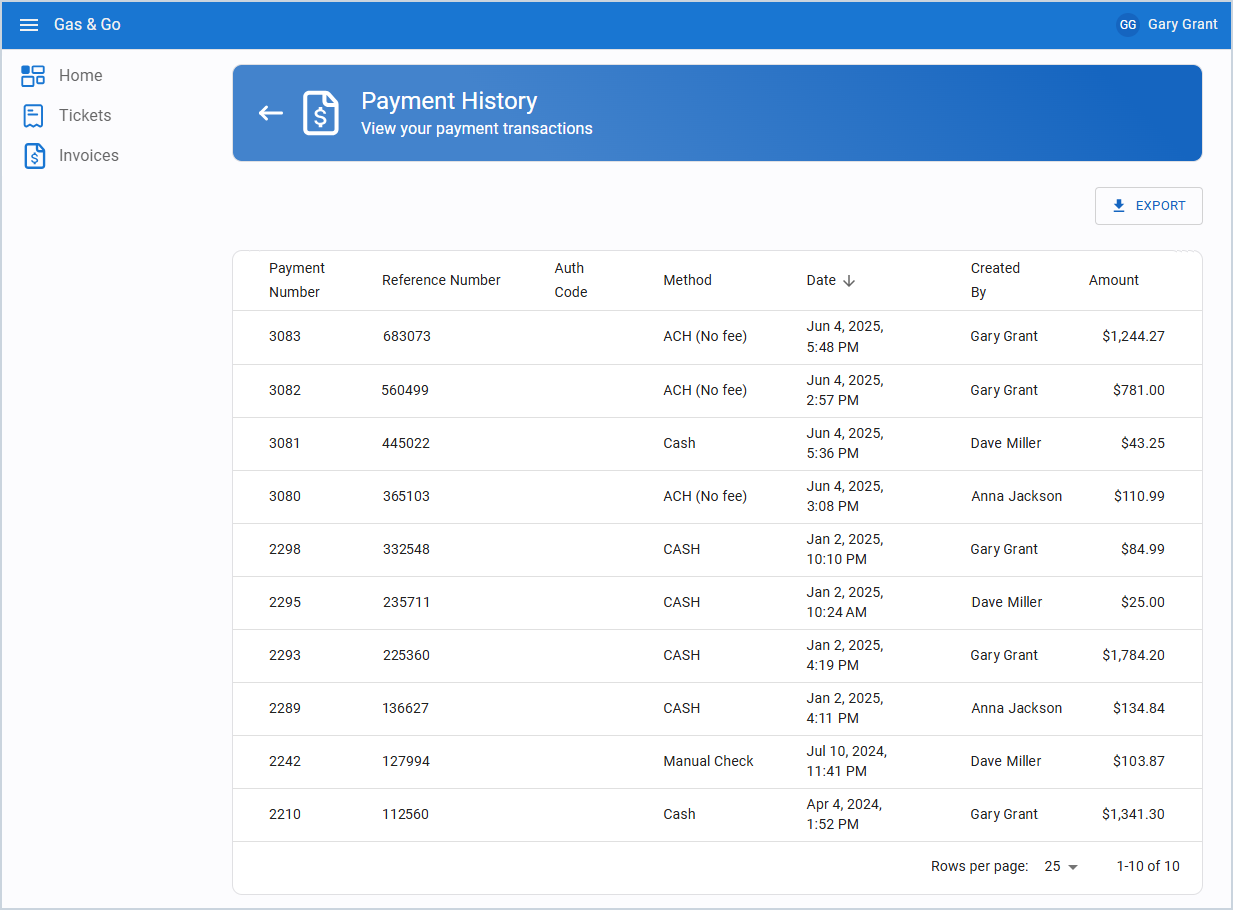
Task: Click the Payment Number column header
Action: click(296, 280)
